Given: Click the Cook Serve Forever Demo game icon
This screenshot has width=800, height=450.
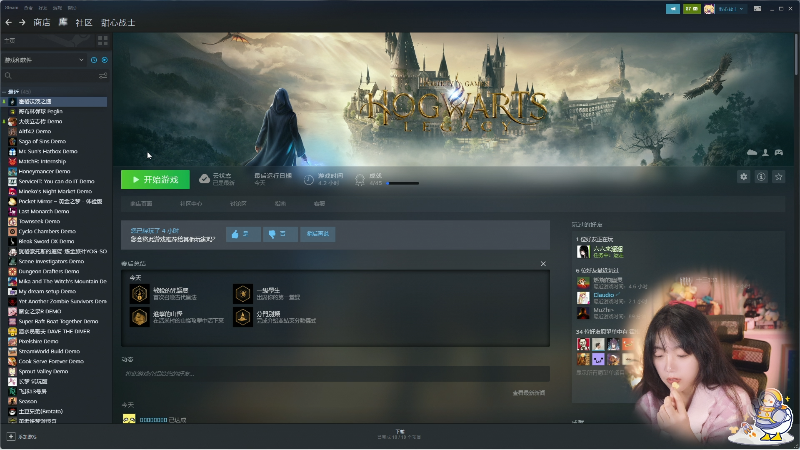Looking at the screenshot, I should [x=12, y=361].
